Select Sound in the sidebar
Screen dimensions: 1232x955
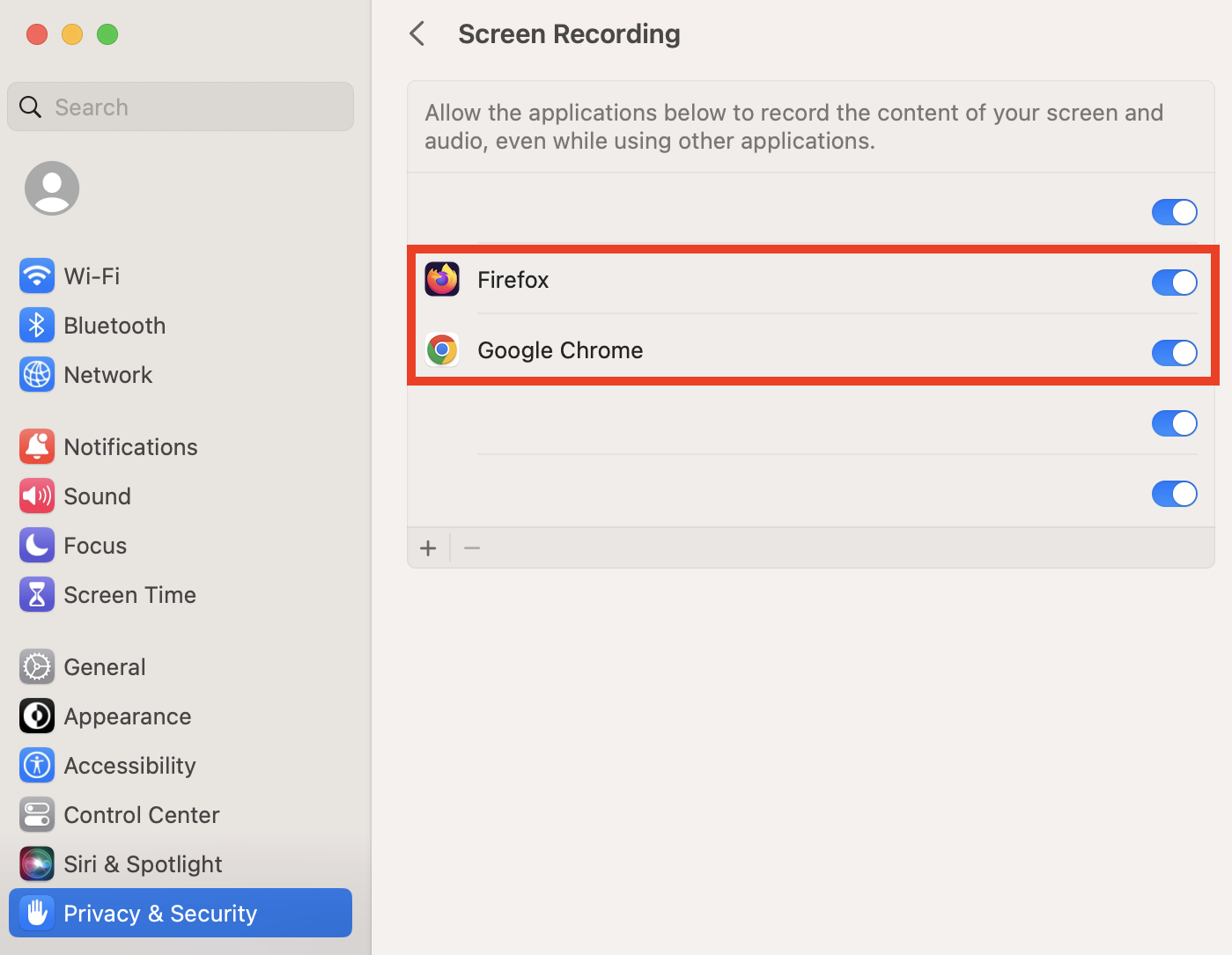[x=181, y=496]
